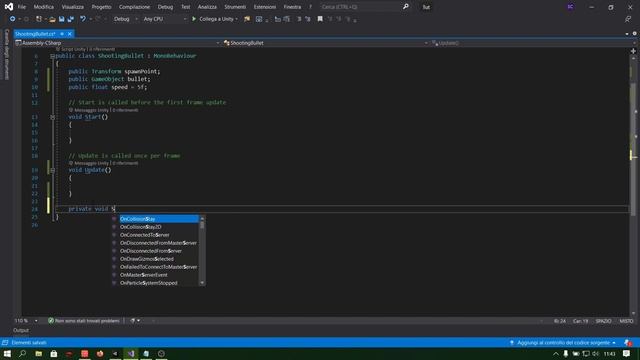The width and height of the screenshot is (640, 360).
Task: Click the bookmark toolbar icon
Action: (x=320, y=19)
